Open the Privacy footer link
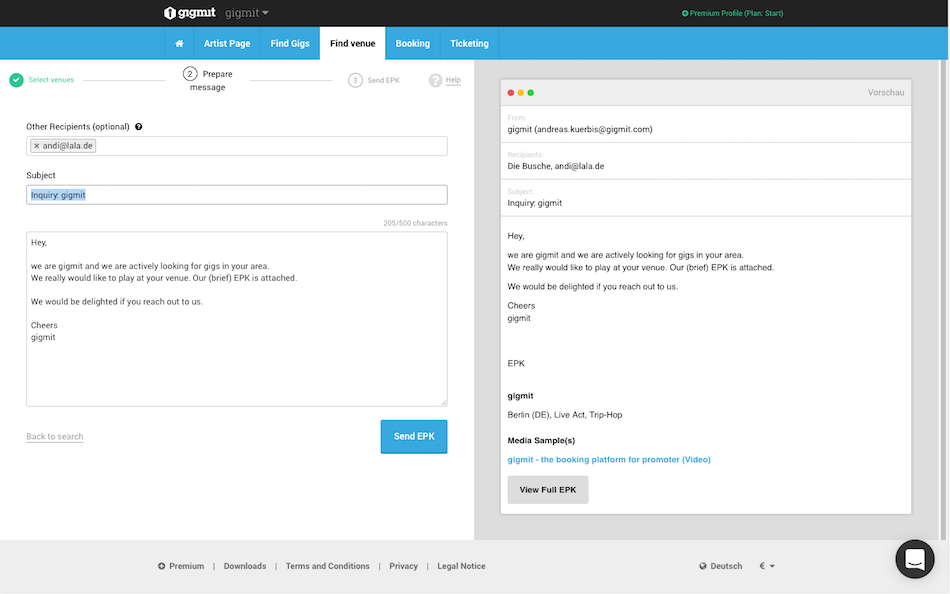Screen dimensions: 950x594 coord(404,566)
